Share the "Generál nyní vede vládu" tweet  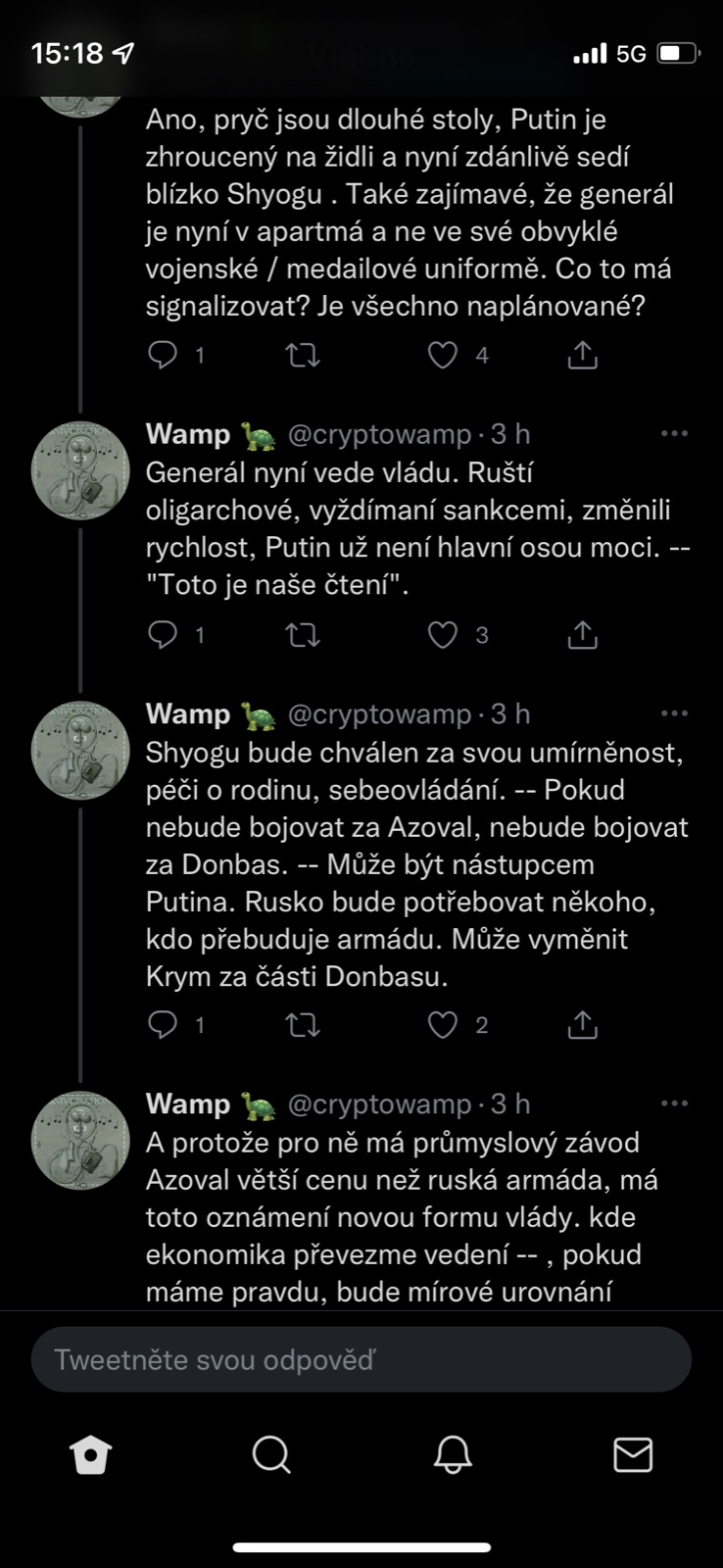point(583,635)
